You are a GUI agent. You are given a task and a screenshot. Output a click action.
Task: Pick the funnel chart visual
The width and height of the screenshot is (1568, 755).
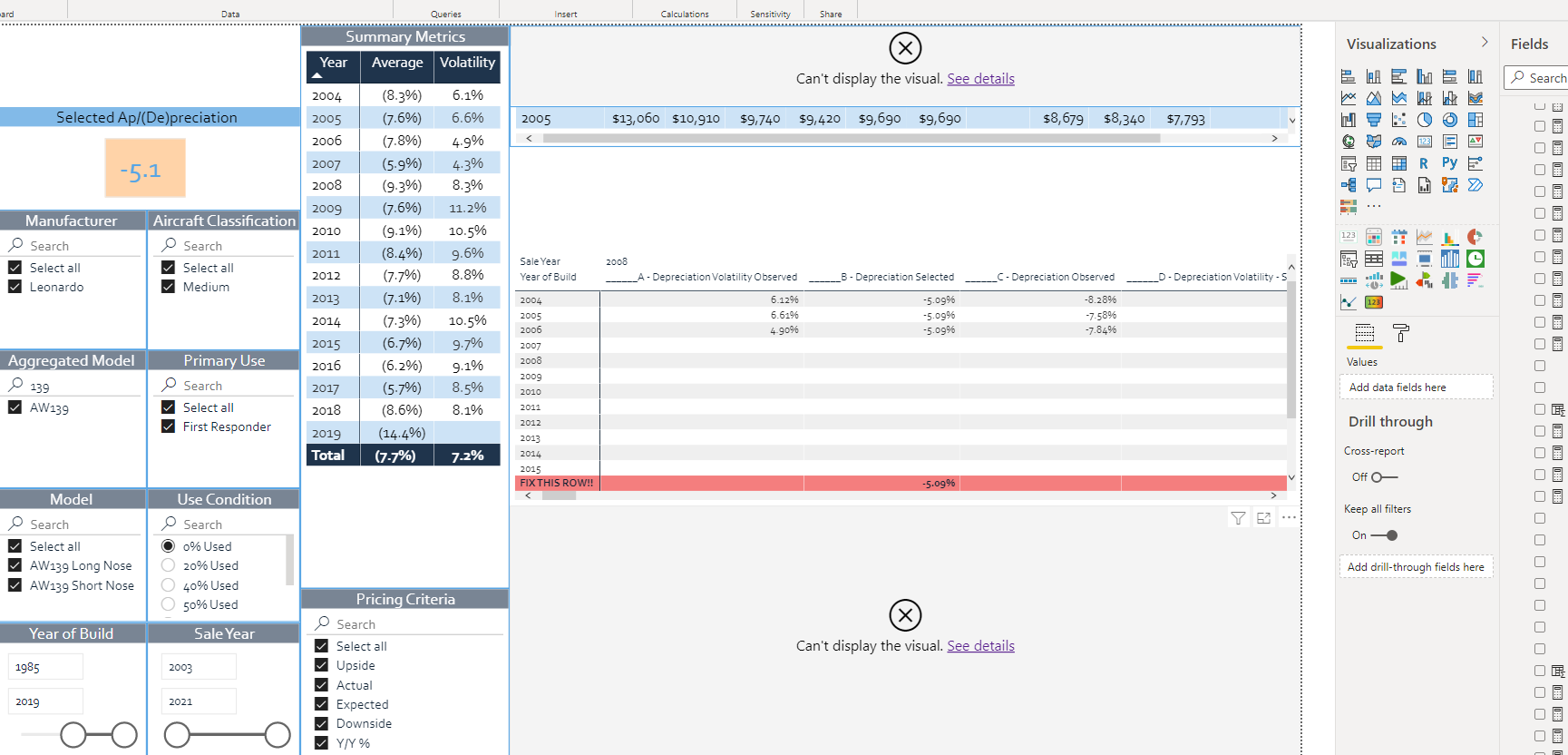tap(1374, 120)
